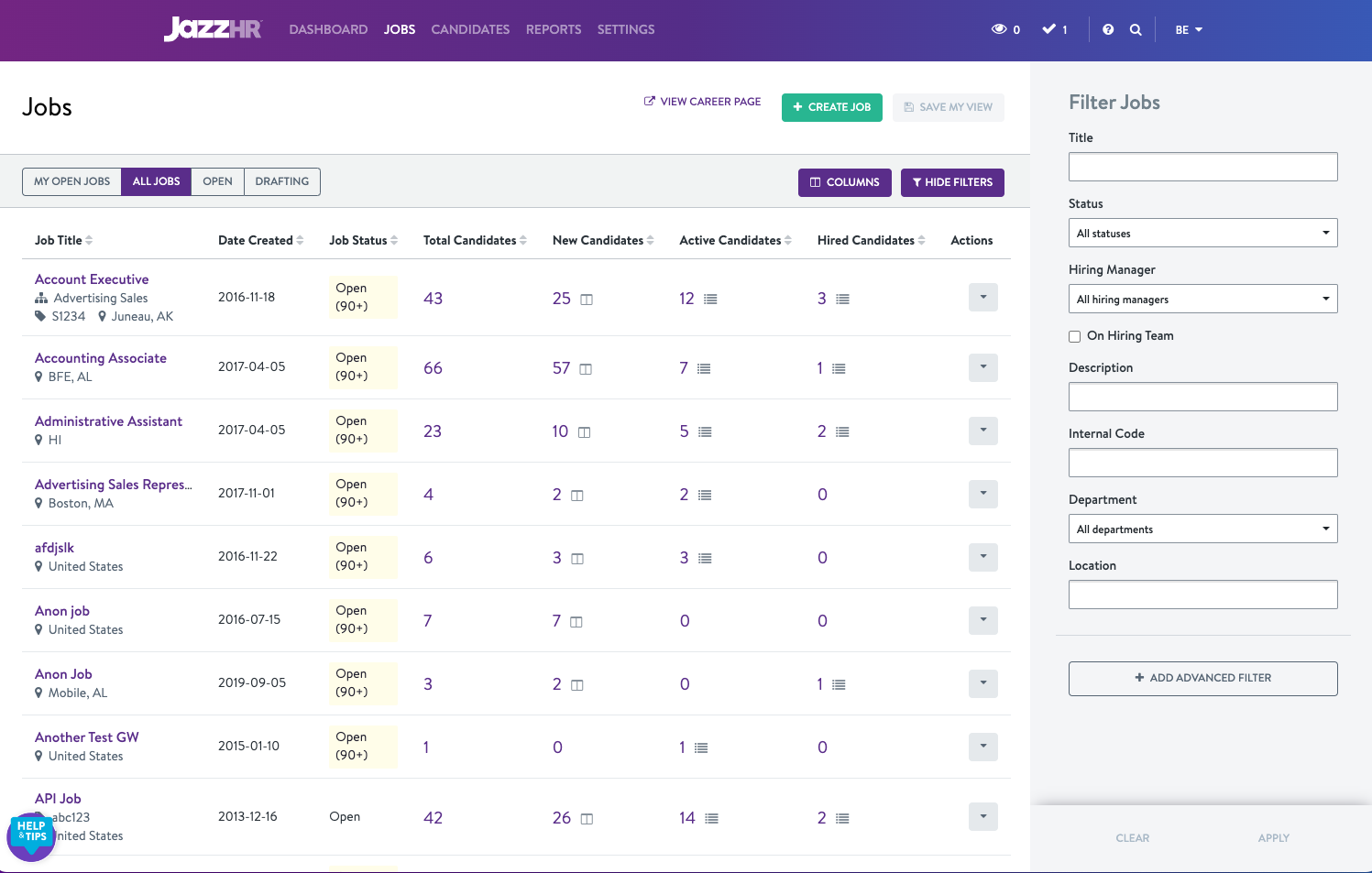Viewport: 1372px width, 873px height.
Task: Click the Apply filters button
Action: [1273, 838]
